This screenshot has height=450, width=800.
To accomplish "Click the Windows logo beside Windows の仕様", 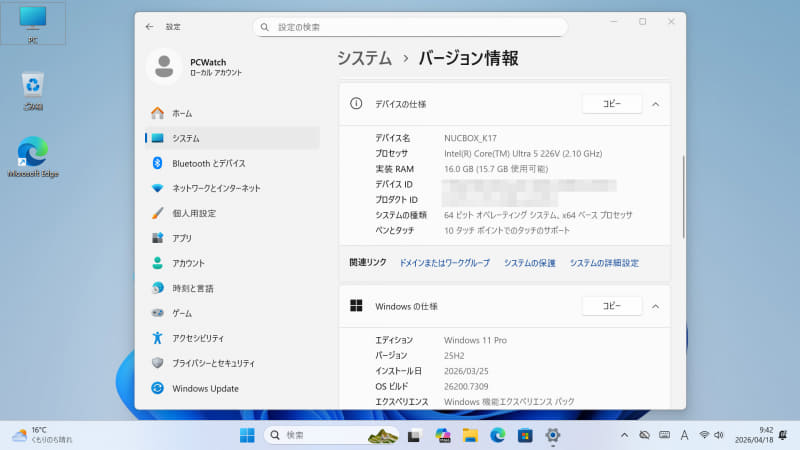I will [x=356, y=306].
